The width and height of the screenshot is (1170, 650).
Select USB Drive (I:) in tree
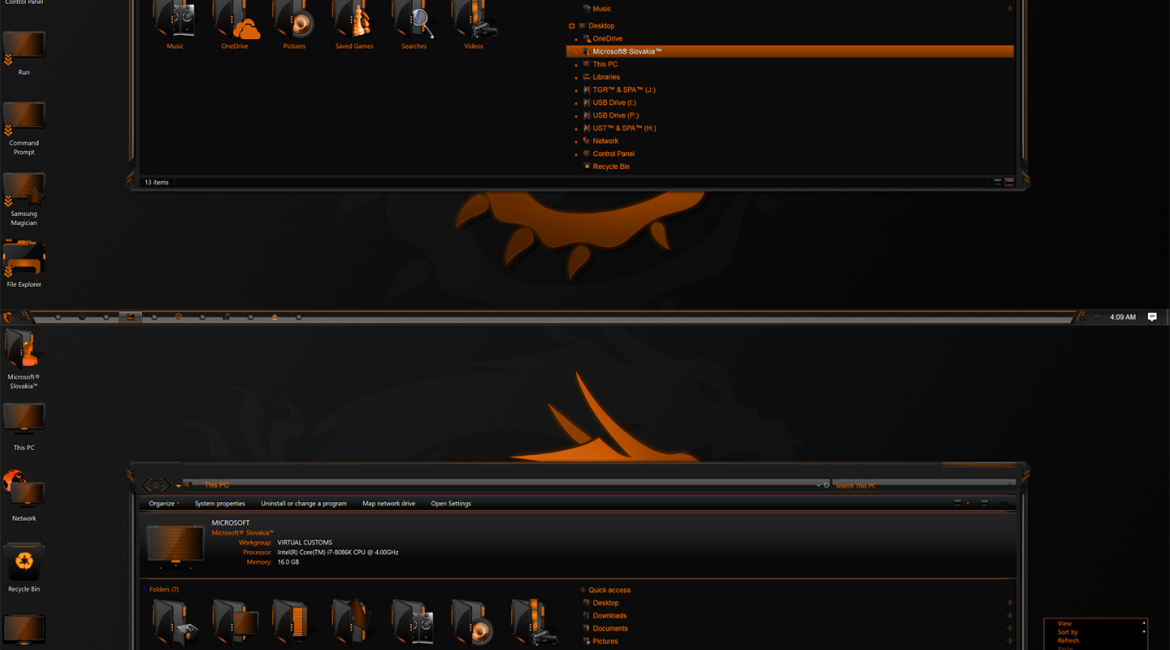[x=614, y=103]
